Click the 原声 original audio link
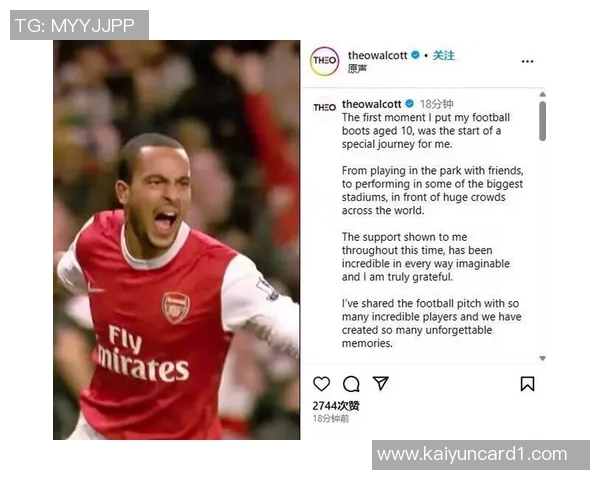600x480 pixels. pos(357,69)
